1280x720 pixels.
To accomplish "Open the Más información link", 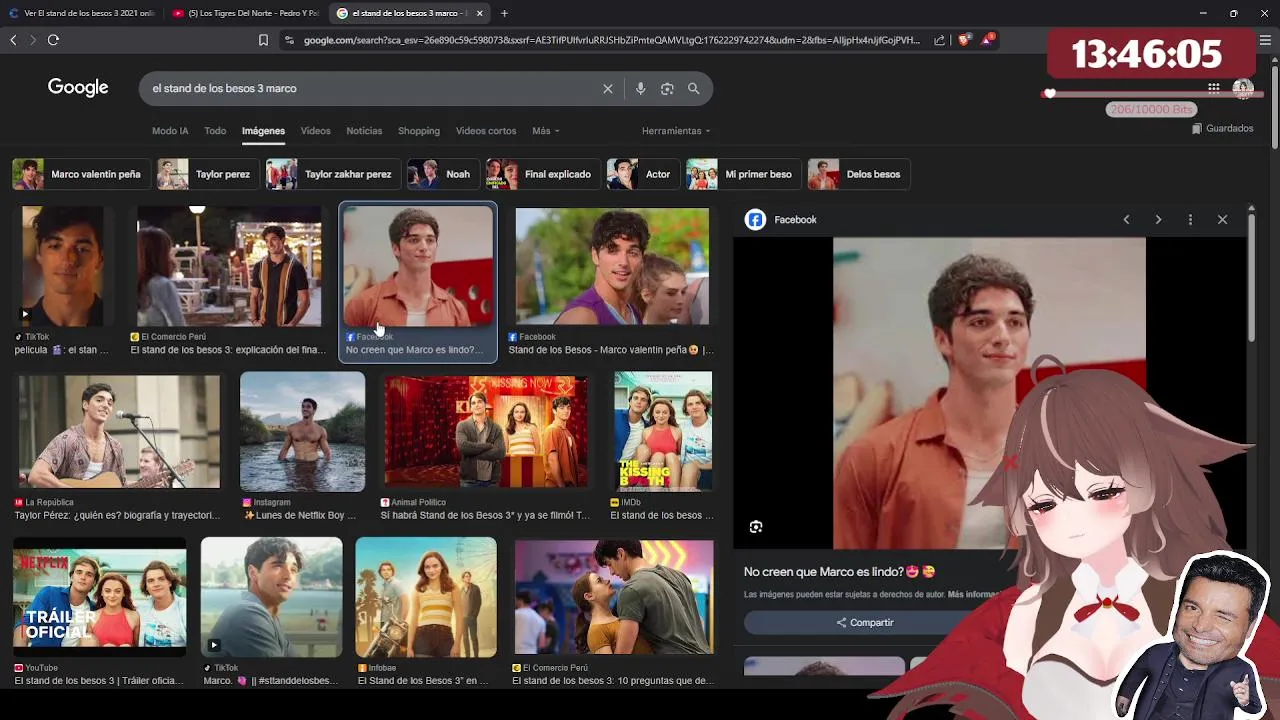I will click(x=974, y=594).
